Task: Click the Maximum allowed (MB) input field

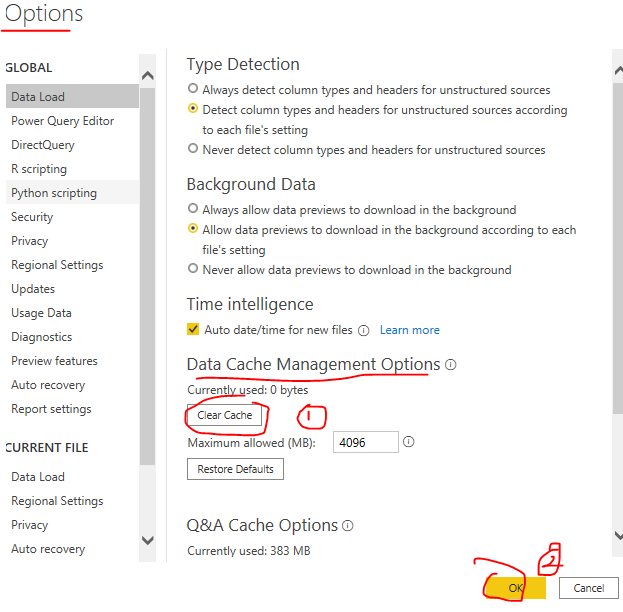Action: pyautogui.click(x=366, y=442)
